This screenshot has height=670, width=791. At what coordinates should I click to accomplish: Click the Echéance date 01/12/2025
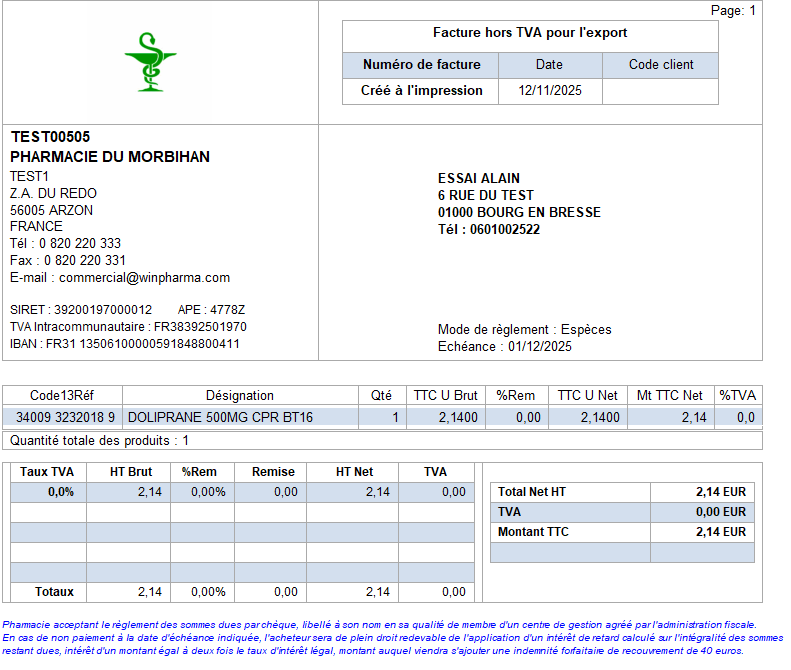click(x=539, y=346)
